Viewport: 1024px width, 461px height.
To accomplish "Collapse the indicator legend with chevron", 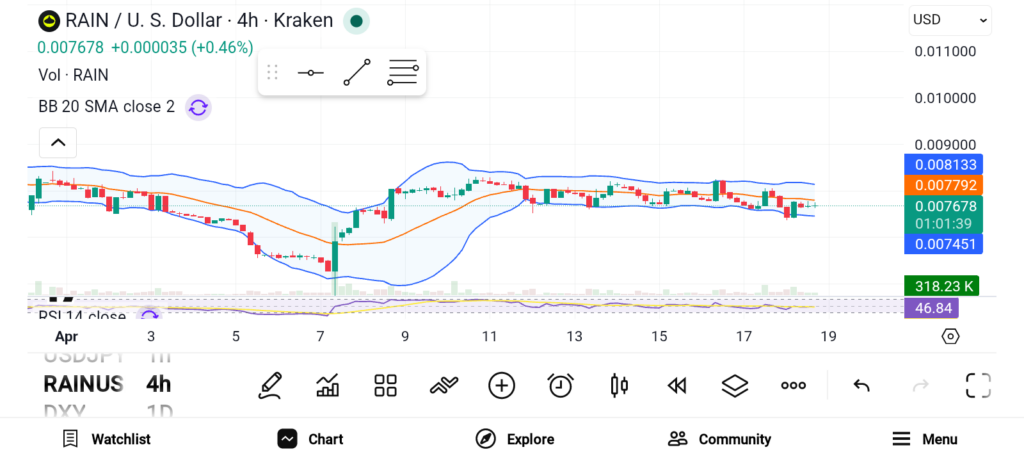I will coord(58,143).
